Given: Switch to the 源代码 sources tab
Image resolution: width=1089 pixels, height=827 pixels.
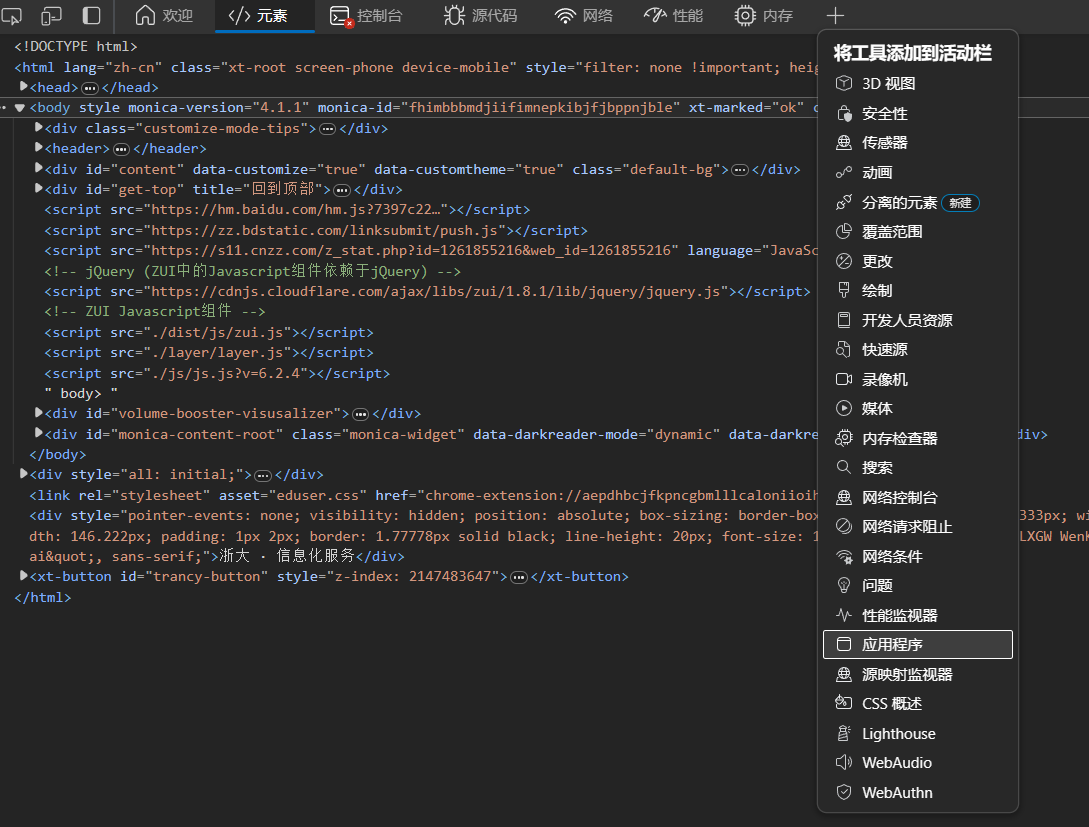Looking at the screenshot, I should tap(481, 15).
